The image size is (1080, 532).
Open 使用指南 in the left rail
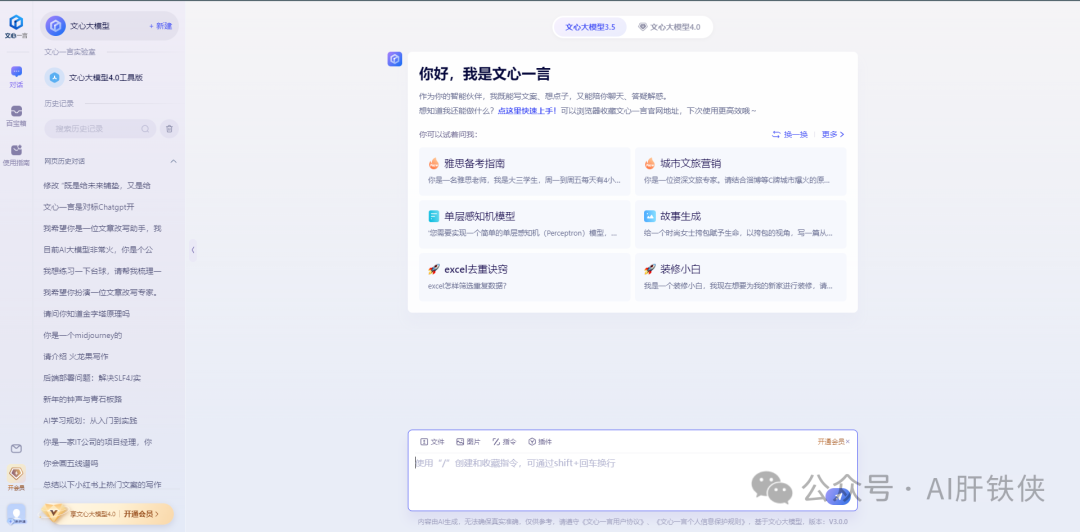pyautogui.click(x=16, y=155)
